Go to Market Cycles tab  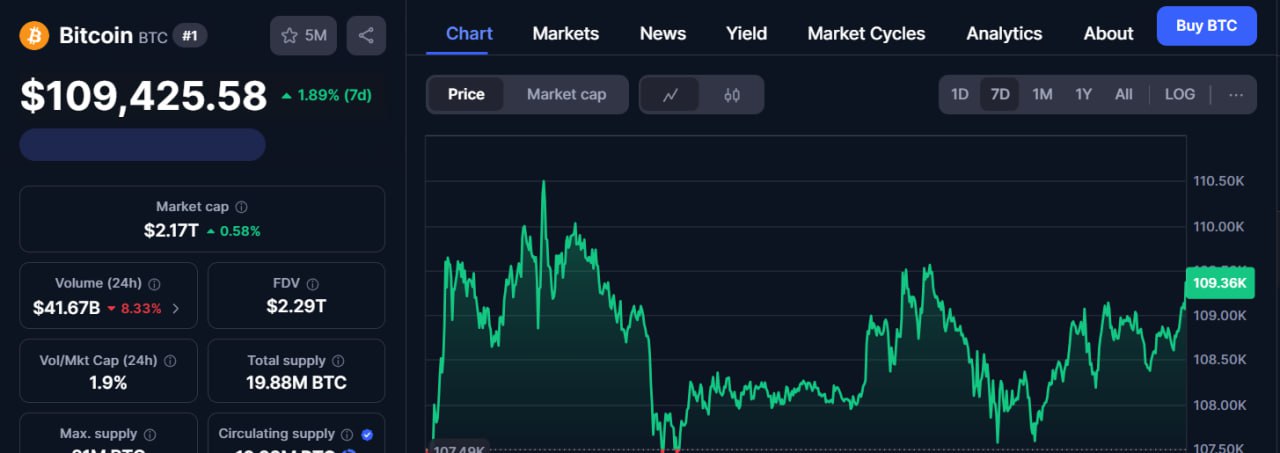tap(866, 34)
